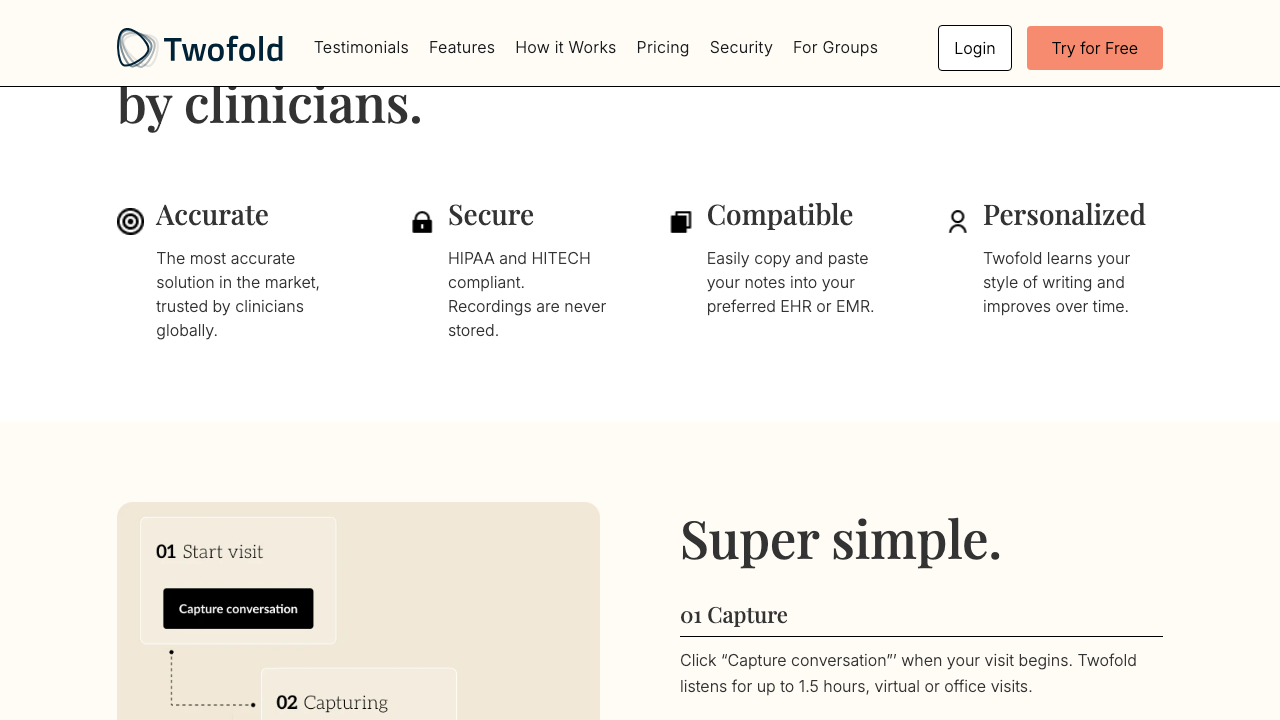The image size is (1280, 720).
Task: Click the Accurate target icon
Action: 130,221
